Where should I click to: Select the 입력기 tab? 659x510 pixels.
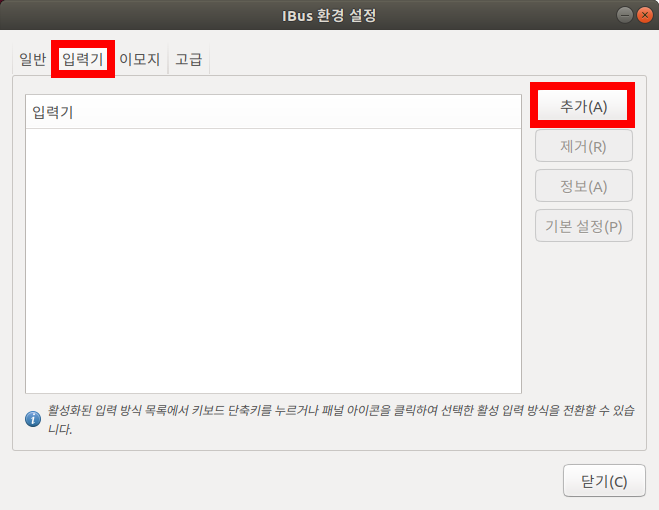[x=83, y=59]
